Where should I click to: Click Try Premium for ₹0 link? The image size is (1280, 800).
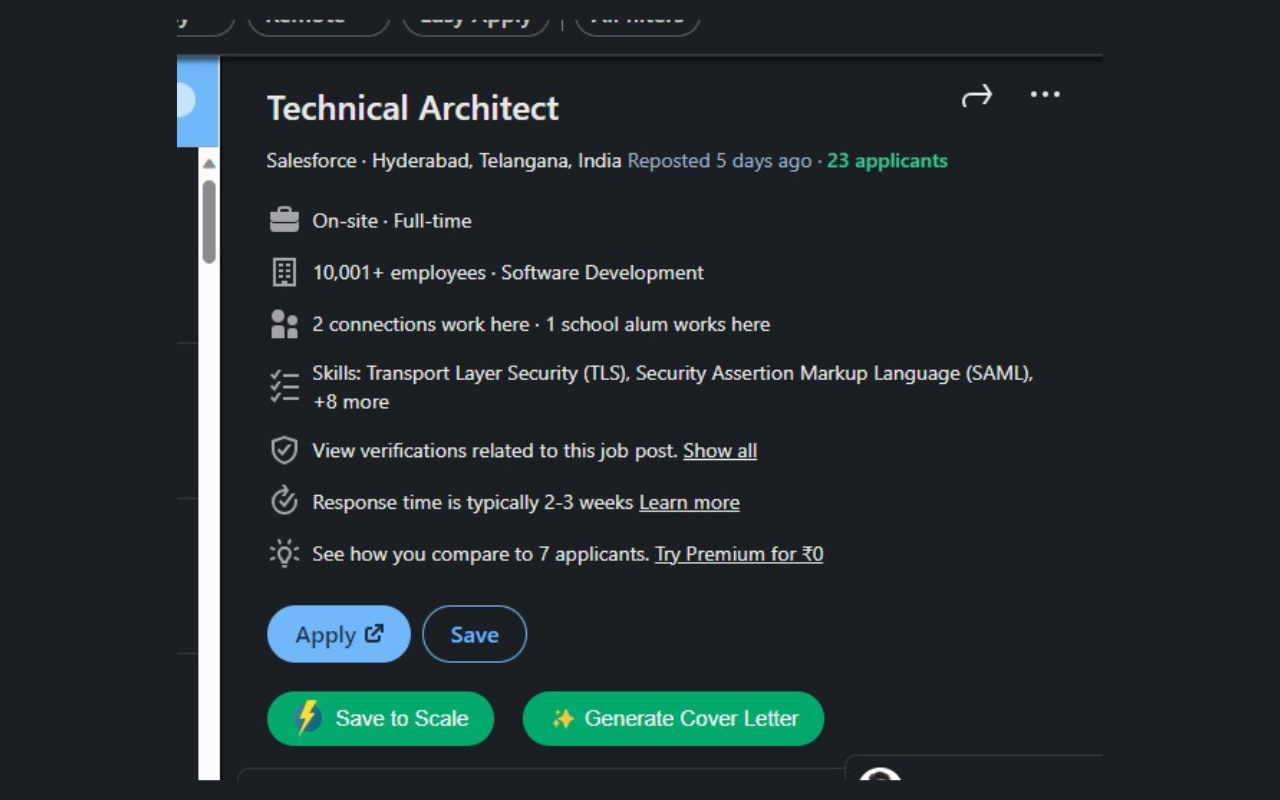point(739,554)
